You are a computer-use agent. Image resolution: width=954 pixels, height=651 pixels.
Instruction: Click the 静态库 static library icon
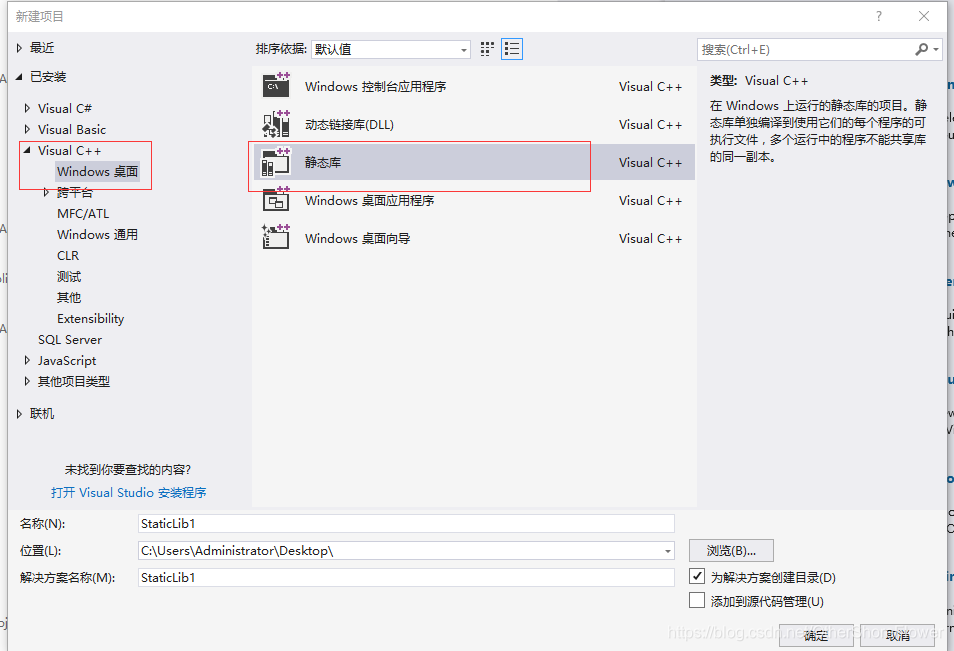point(276,162)
